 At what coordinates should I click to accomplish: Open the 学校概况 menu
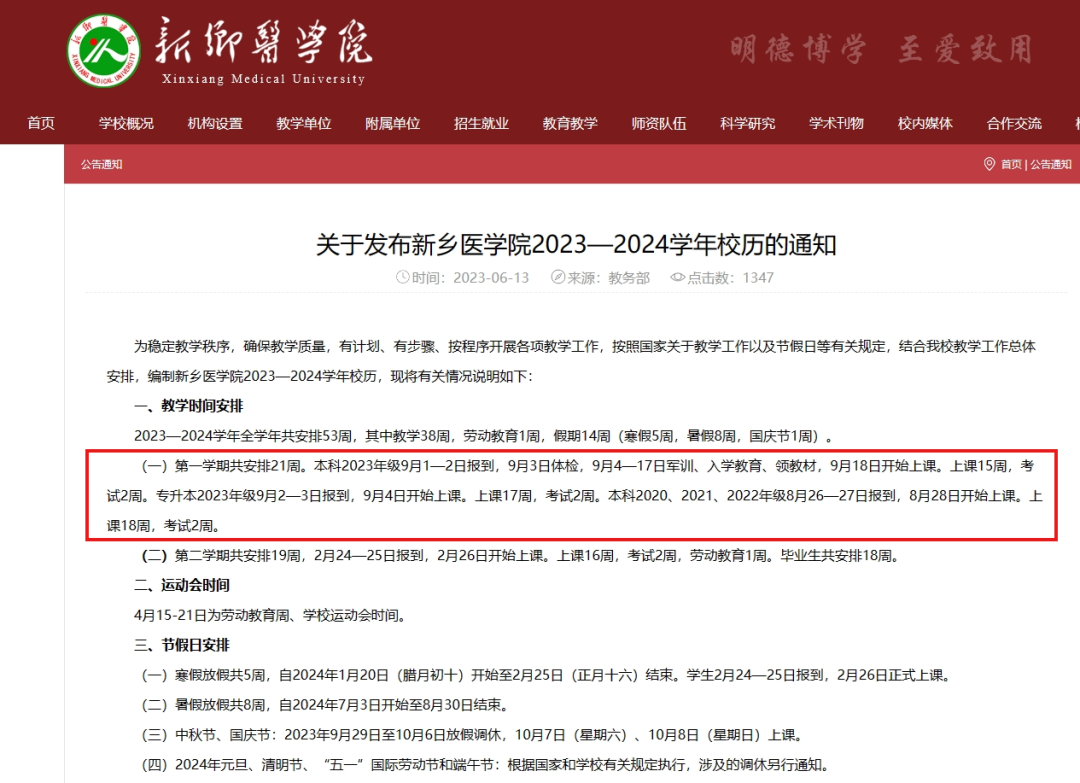[x=126, y=124]
